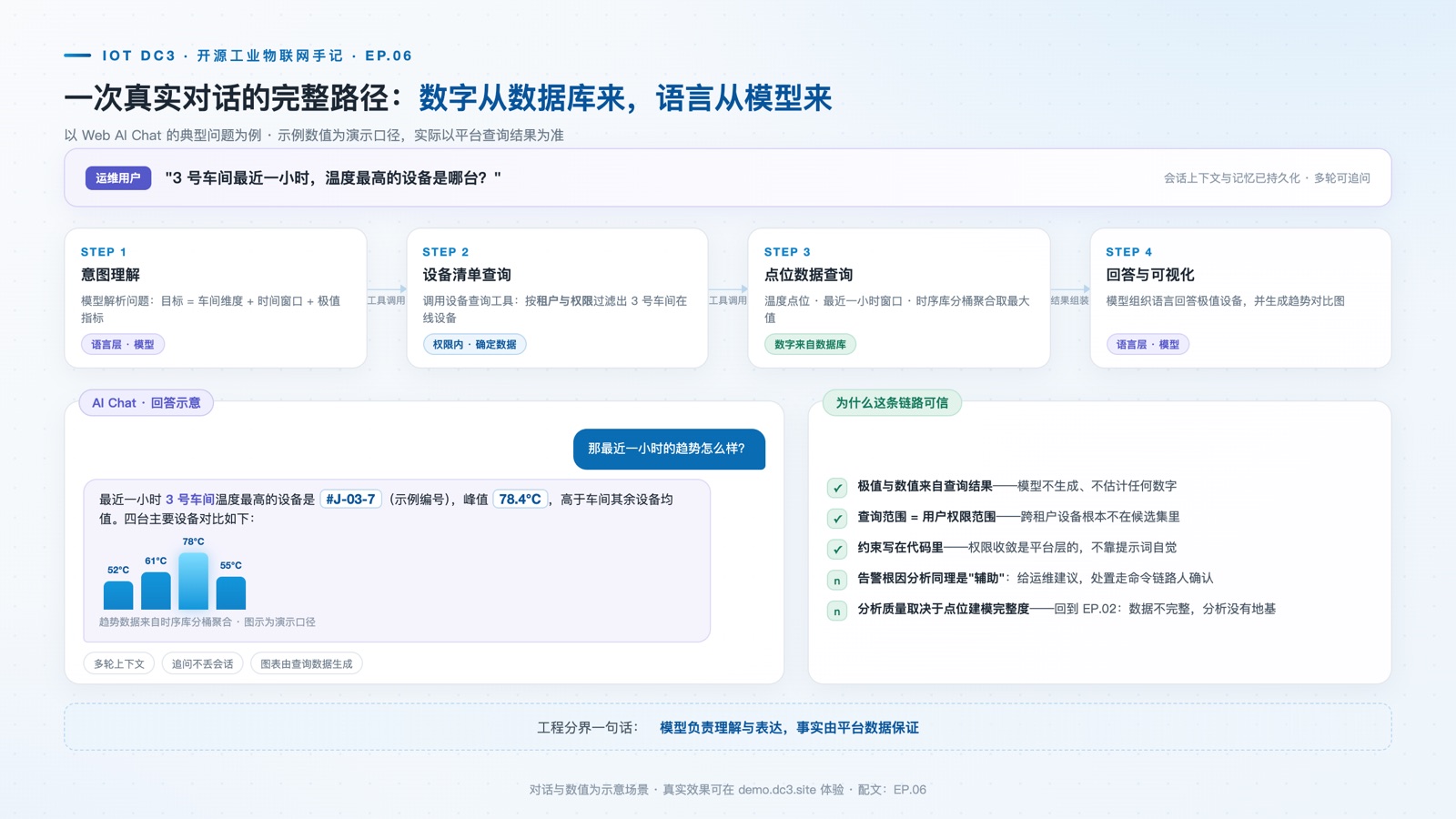Click the check icon beside 查询范围 = 用户权限范围
This screenshot has height=819, width=1456.
pos(837,519)
